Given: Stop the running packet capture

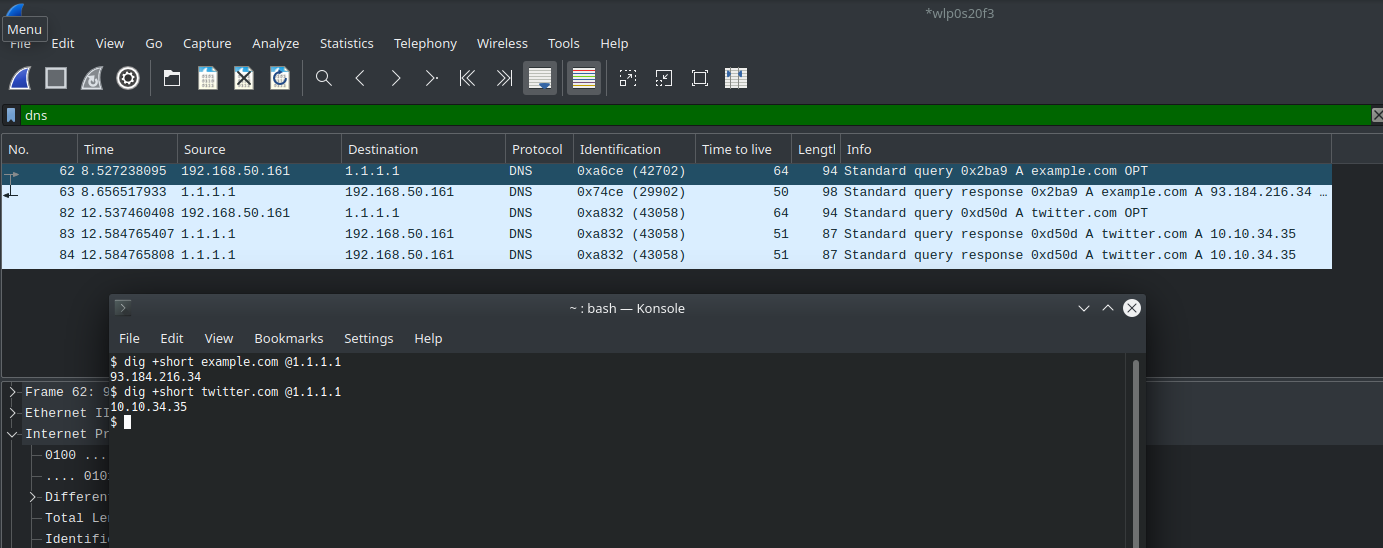Looking at the screenshot, I should click(x=56, y=78).
